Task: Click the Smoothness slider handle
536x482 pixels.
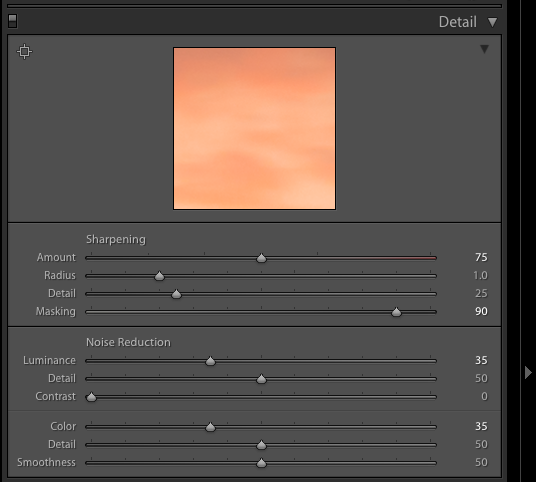Action: tap(262, 463)
